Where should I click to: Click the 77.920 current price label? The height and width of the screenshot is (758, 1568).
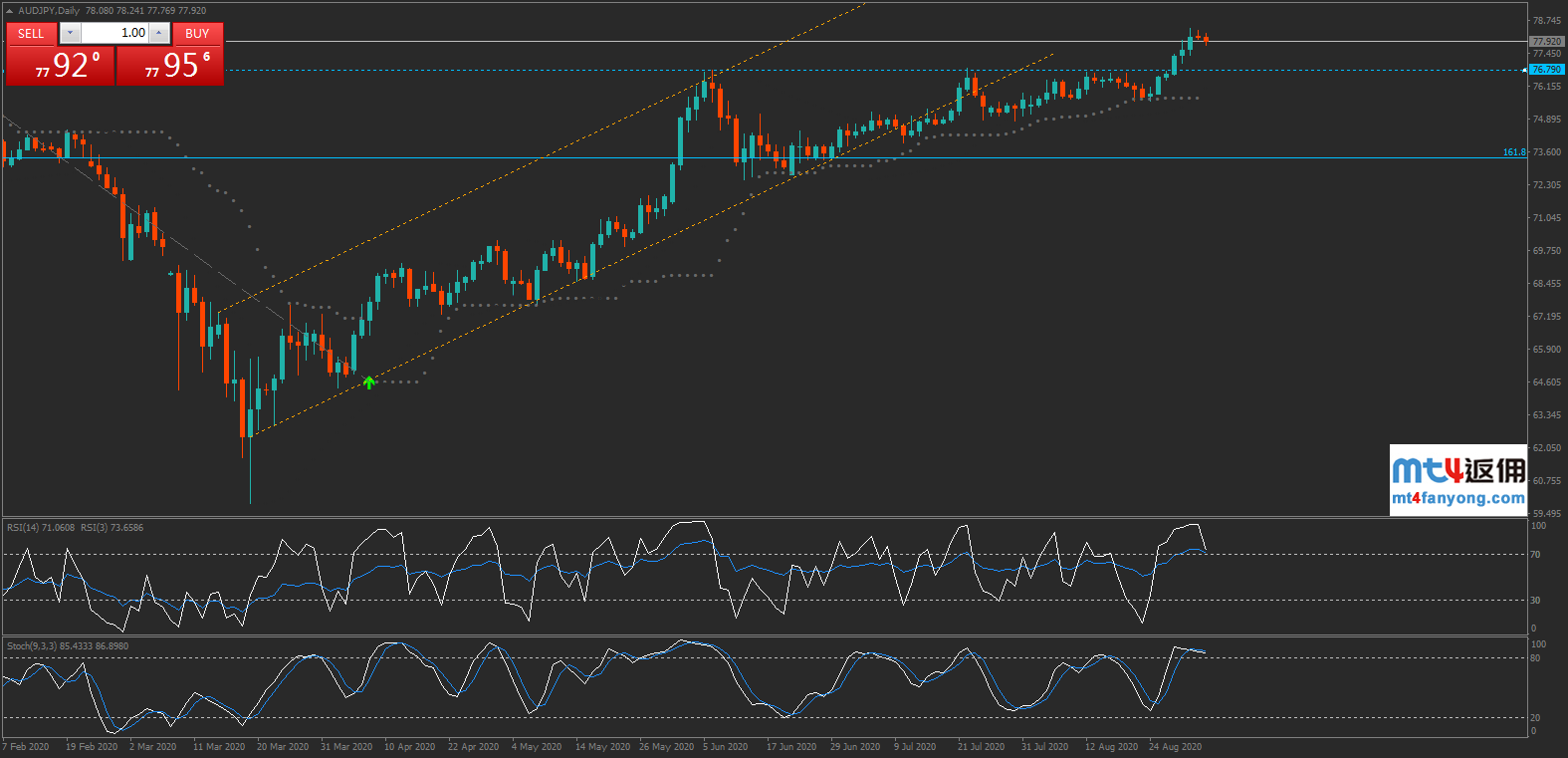(x=1546, y=42)
